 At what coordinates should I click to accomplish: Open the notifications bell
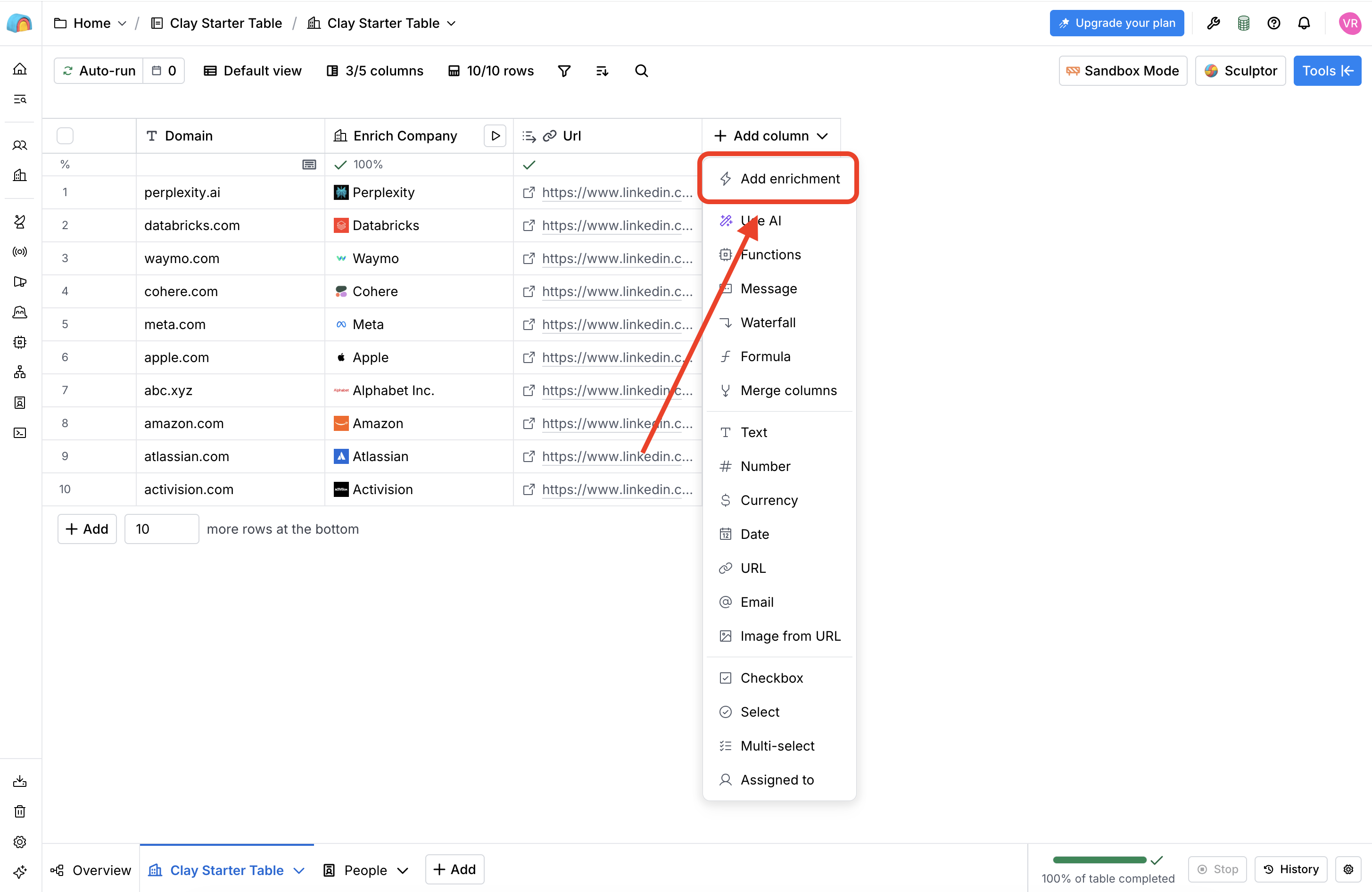1304,23
